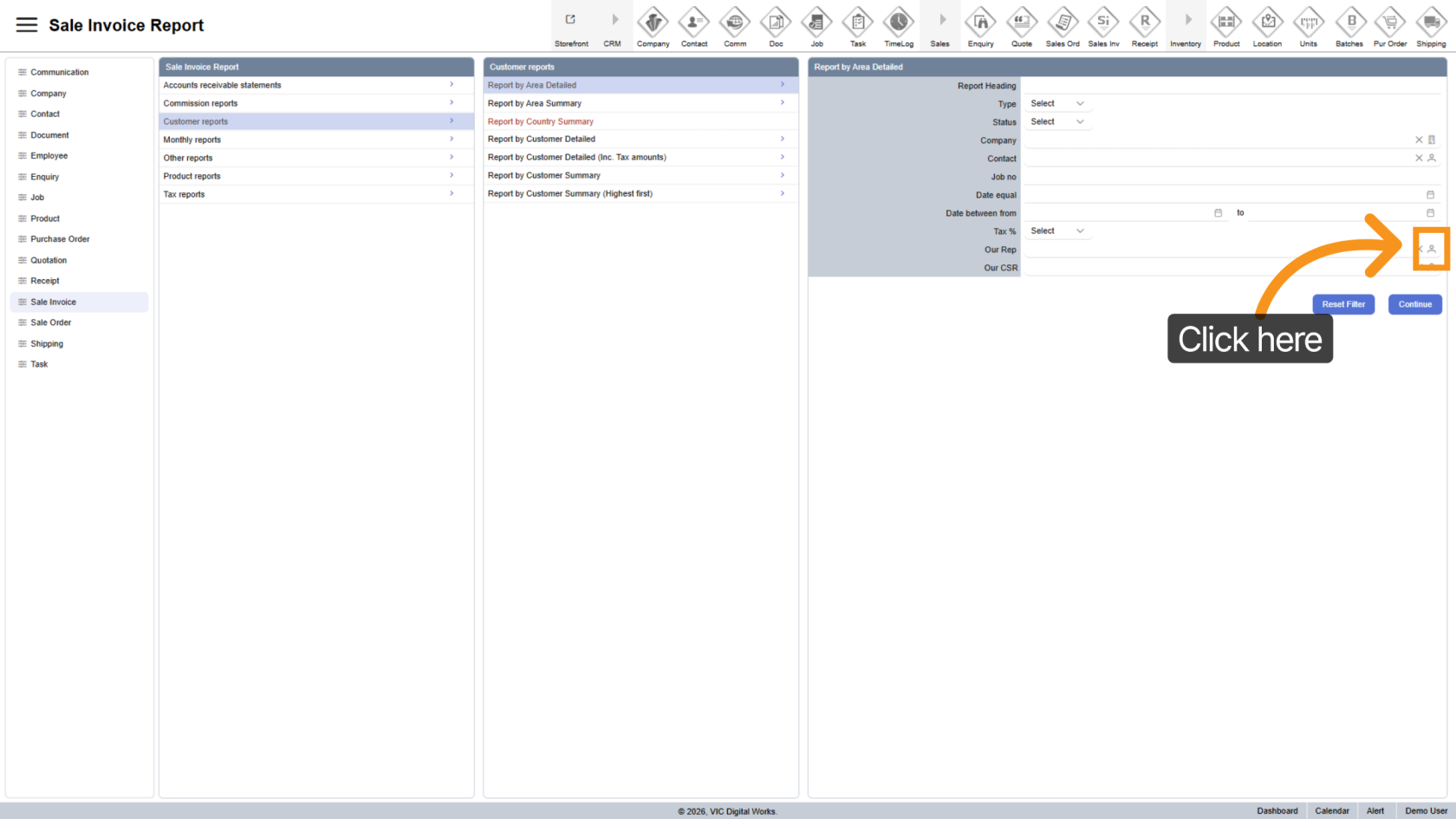Screen dimensions: 1456x819
Task: Clear the Company field with X icon
Action: 1419,140
